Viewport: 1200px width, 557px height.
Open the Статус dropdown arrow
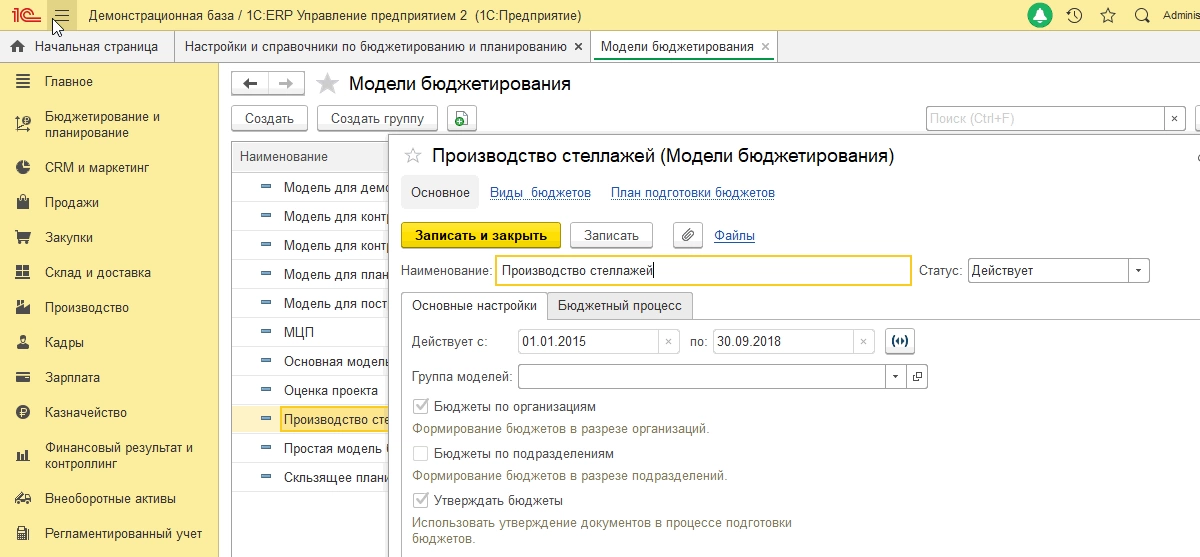pyautogui.click(x=1139, y=270)
